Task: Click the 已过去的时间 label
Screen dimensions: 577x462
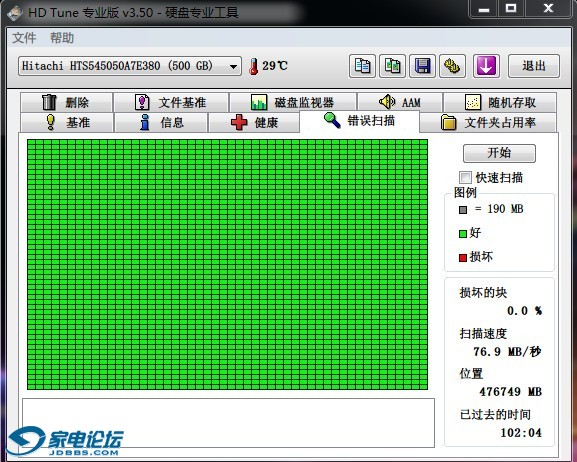Action: click(x=495, y=414)
